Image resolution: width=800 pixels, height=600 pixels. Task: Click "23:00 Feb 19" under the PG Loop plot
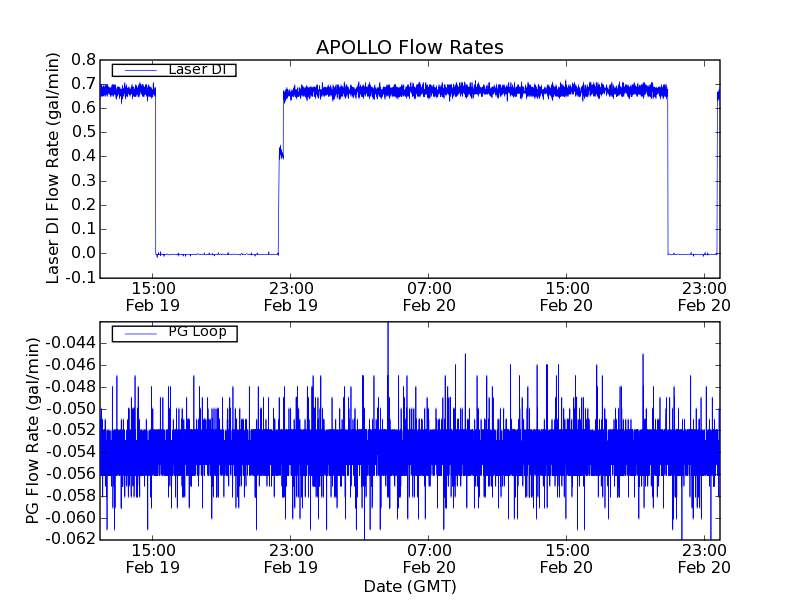[x=291, y=559]
